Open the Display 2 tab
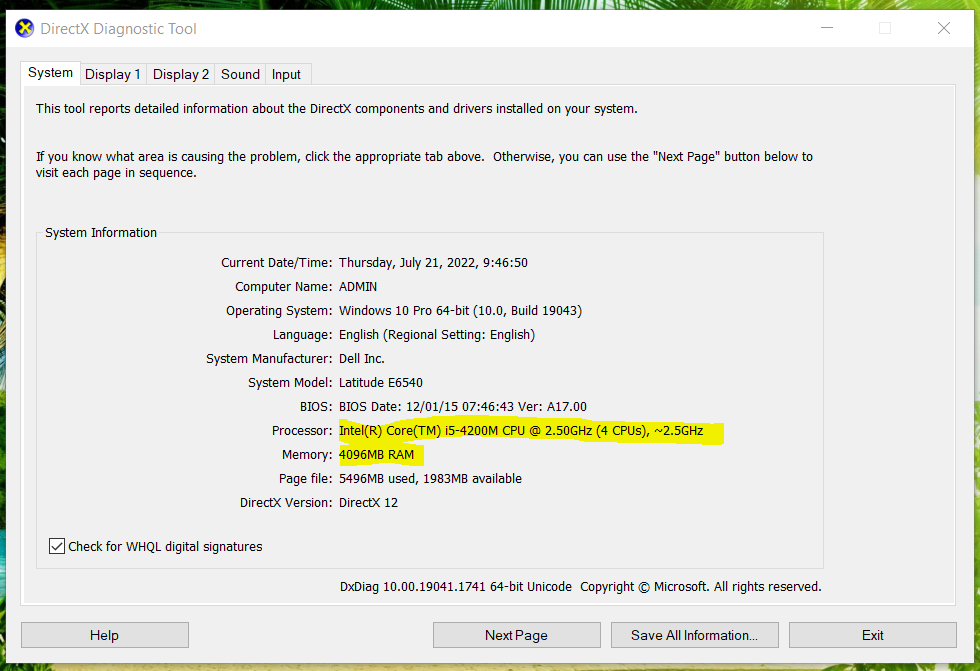 pos(181,74)
